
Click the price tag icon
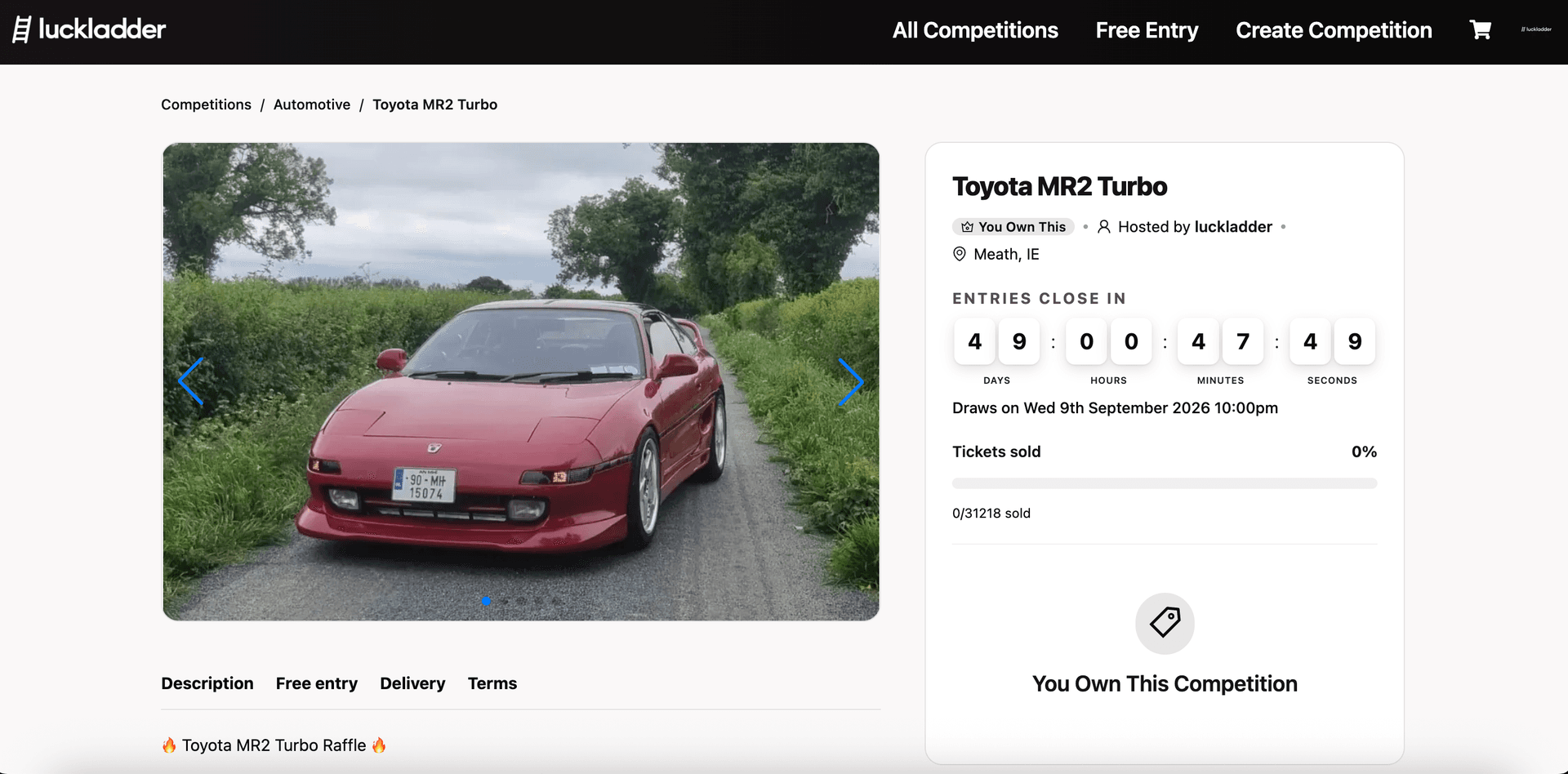coord(1165,623)
